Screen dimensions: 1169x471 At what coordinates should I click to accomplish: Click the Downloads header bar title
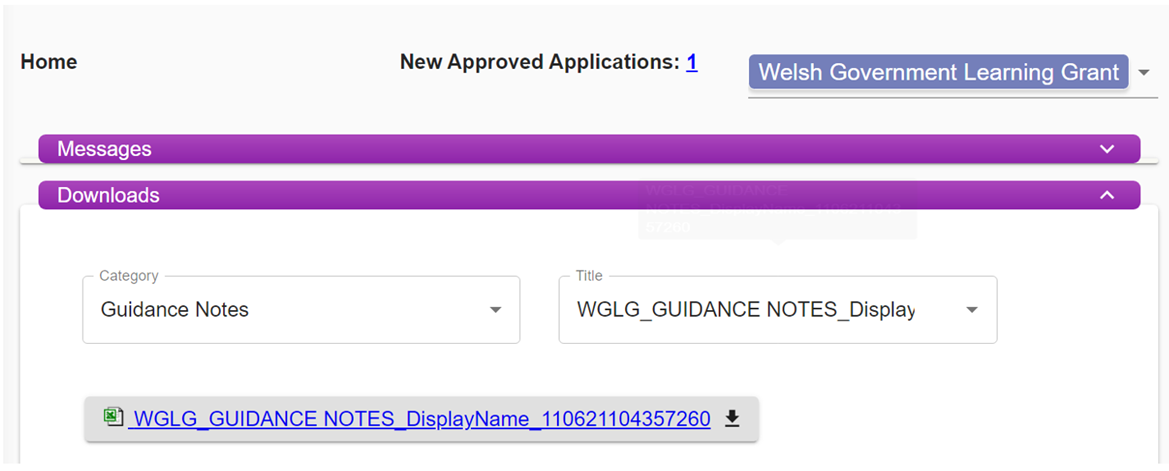[x=108, y=195]
